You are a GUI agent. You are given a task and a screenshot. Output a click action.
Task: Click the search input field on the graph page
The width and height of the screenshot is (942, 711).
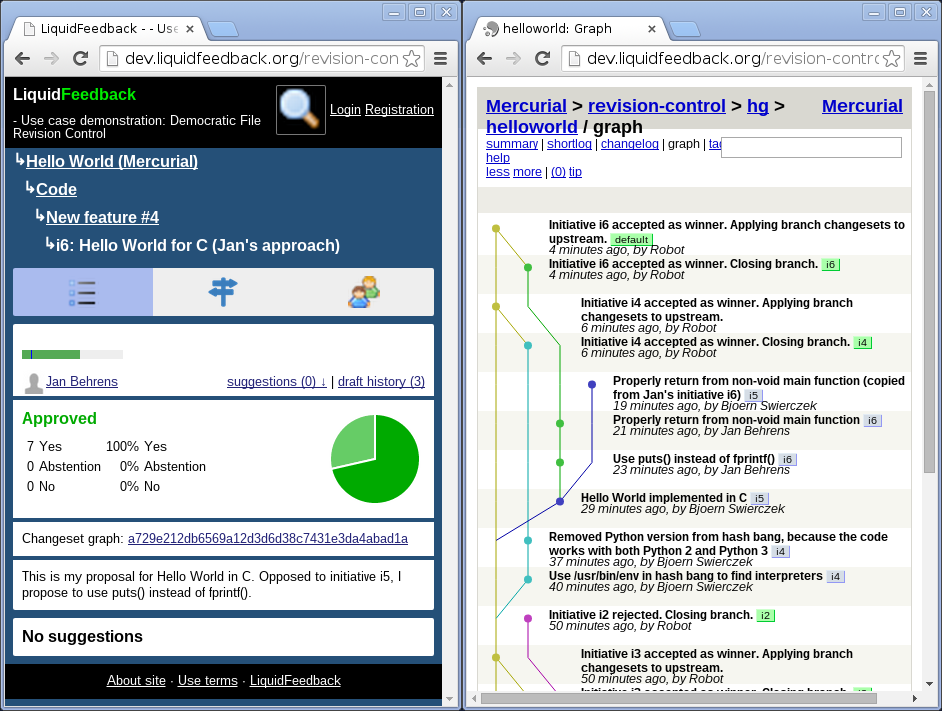click(811, 147)
